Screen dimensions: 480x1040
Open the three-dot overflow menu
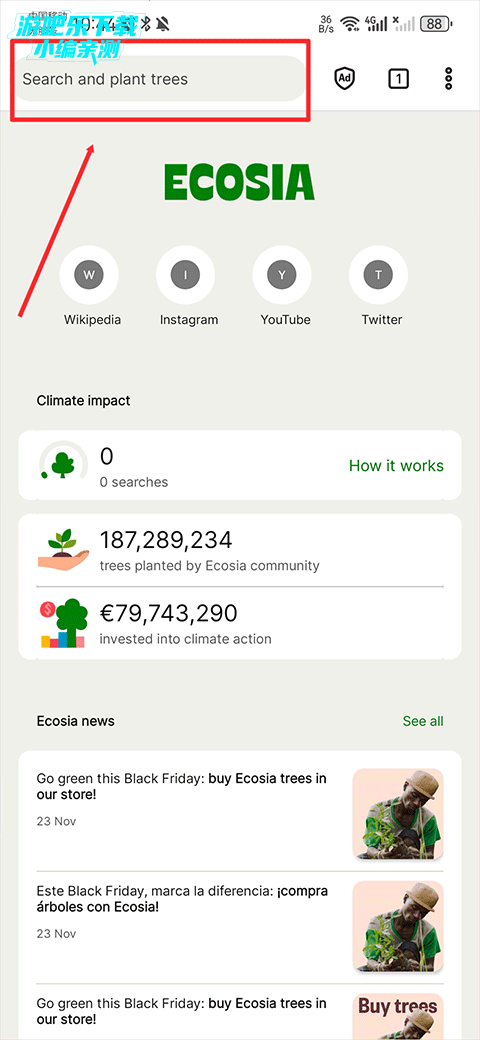449,79
